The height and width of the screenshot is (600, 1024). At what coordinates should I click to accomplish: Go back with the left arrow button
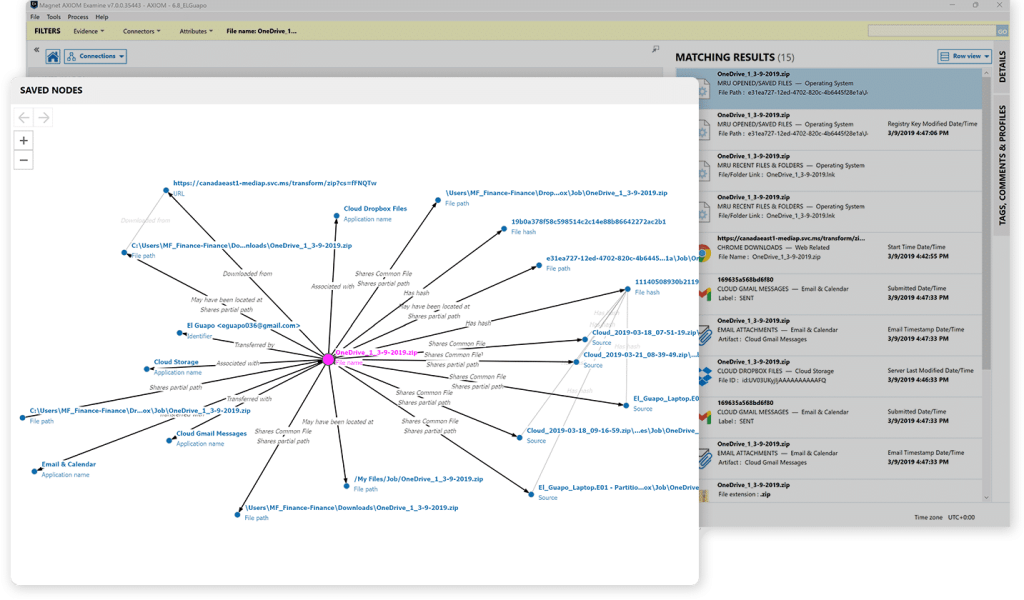pyautogui.click(x=24, y=118)
